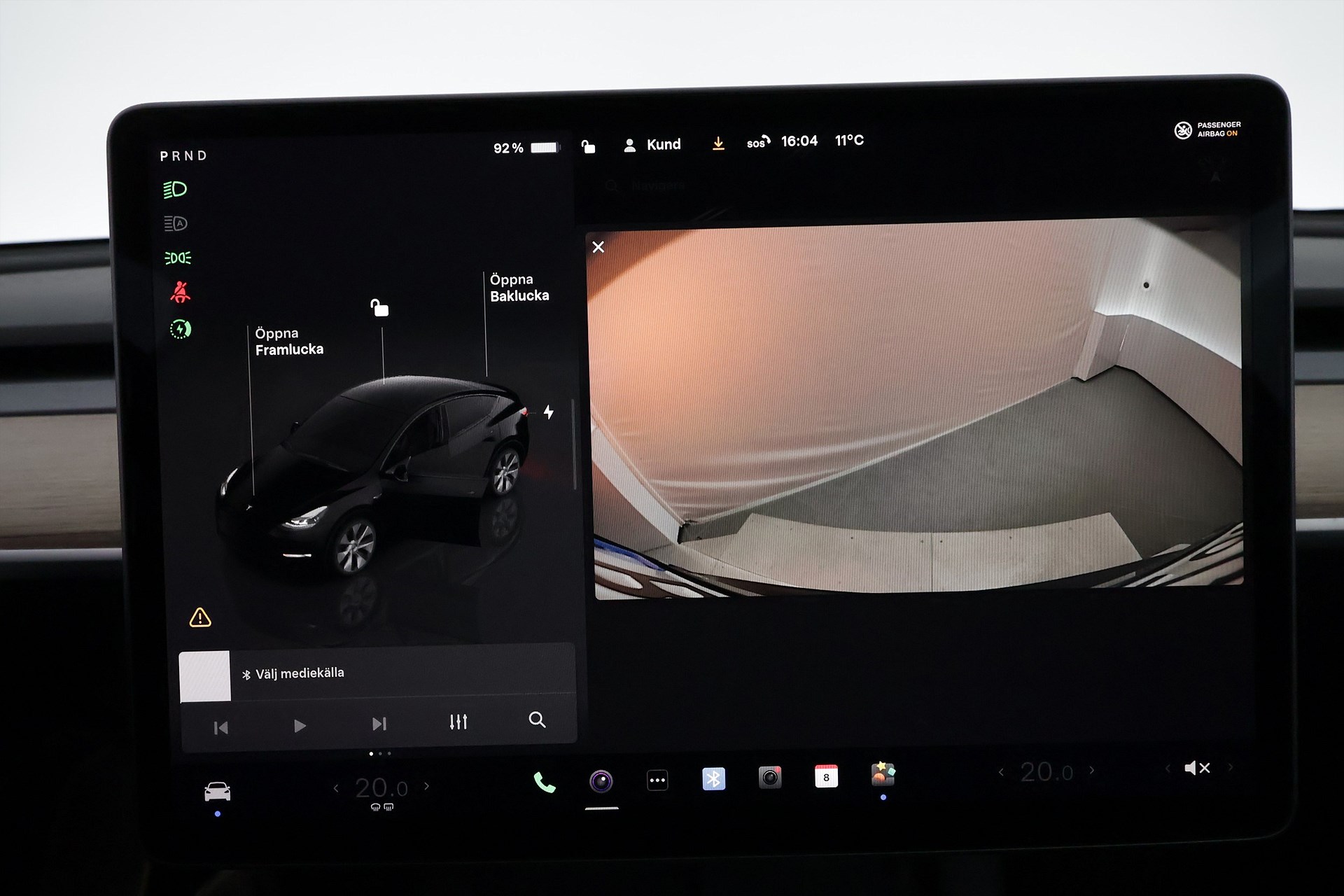
Task: Decrease passenger temperature with left arrow
Action: [x=1001, y=772]
